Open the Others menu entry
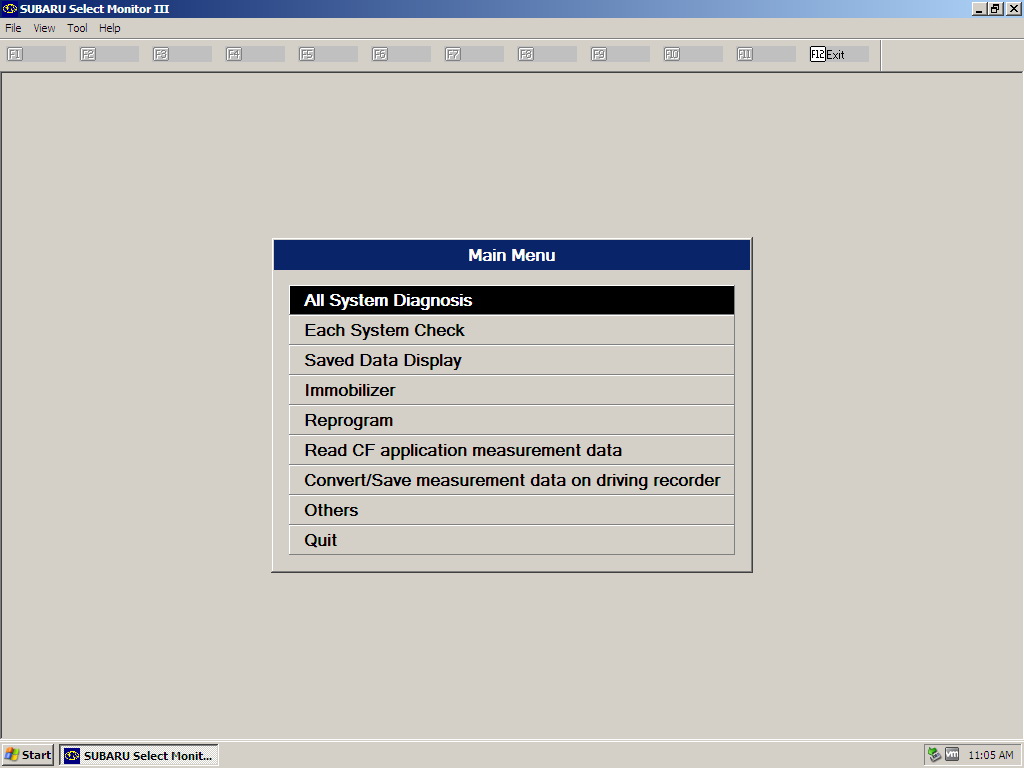The height and width of the screenshot is (768, 1024). coord(511,511)
